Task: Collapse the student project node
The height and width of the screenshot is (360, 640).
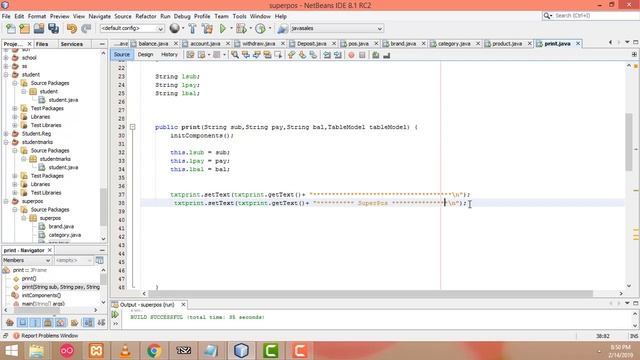Action: [x=6, y=75]
